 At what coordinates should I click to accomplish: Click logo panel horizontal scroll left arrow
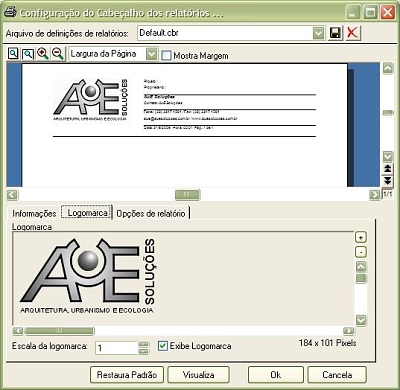[18, 331]
